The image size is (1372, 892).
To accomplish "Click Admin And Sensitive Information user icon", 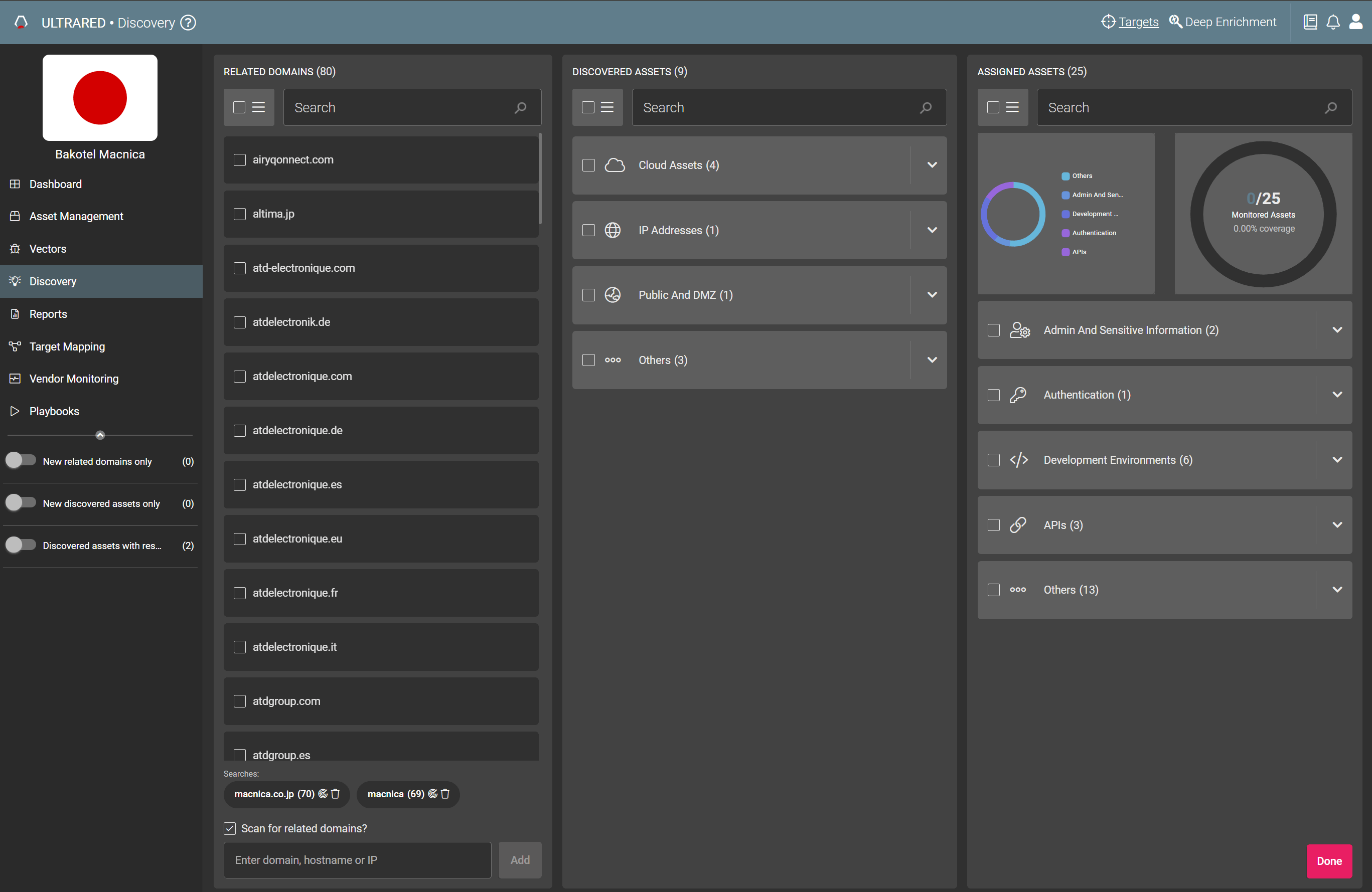I will (1019, 330).
